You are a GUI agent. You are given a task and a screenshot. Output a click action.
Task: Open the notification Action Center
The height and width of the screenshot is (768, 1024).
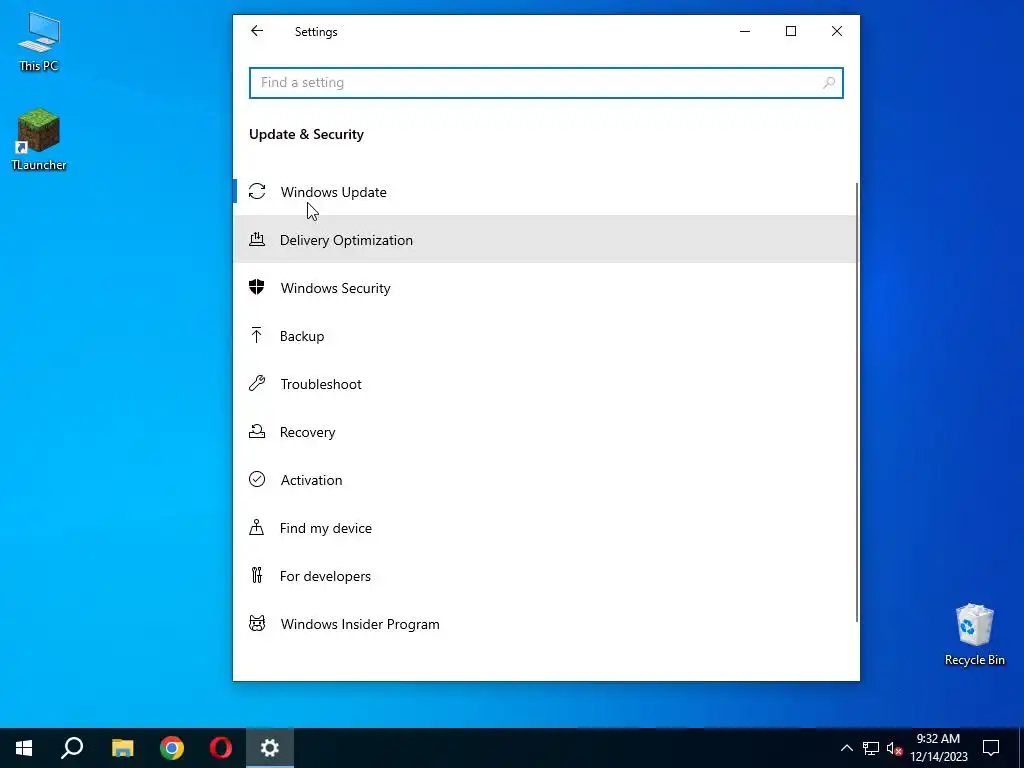click(x=991, y=748)
